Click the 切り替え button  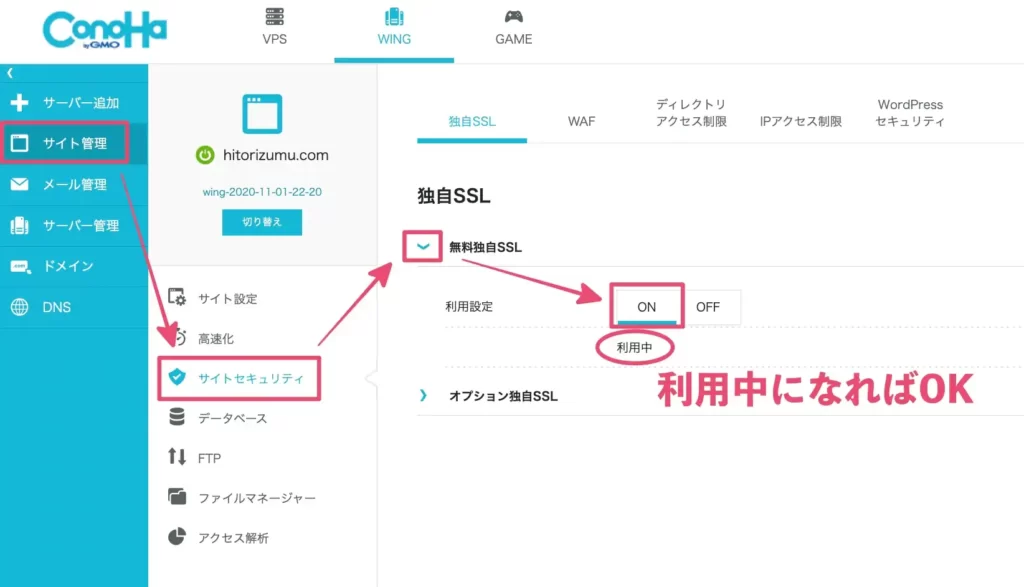pyautogui.click(x=262, y=222)
